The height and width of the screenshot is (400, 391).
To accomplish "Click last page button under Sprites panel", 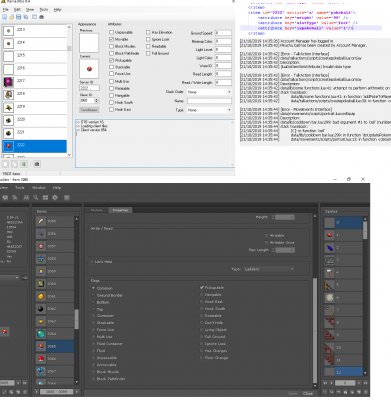I will pos(366,383).
